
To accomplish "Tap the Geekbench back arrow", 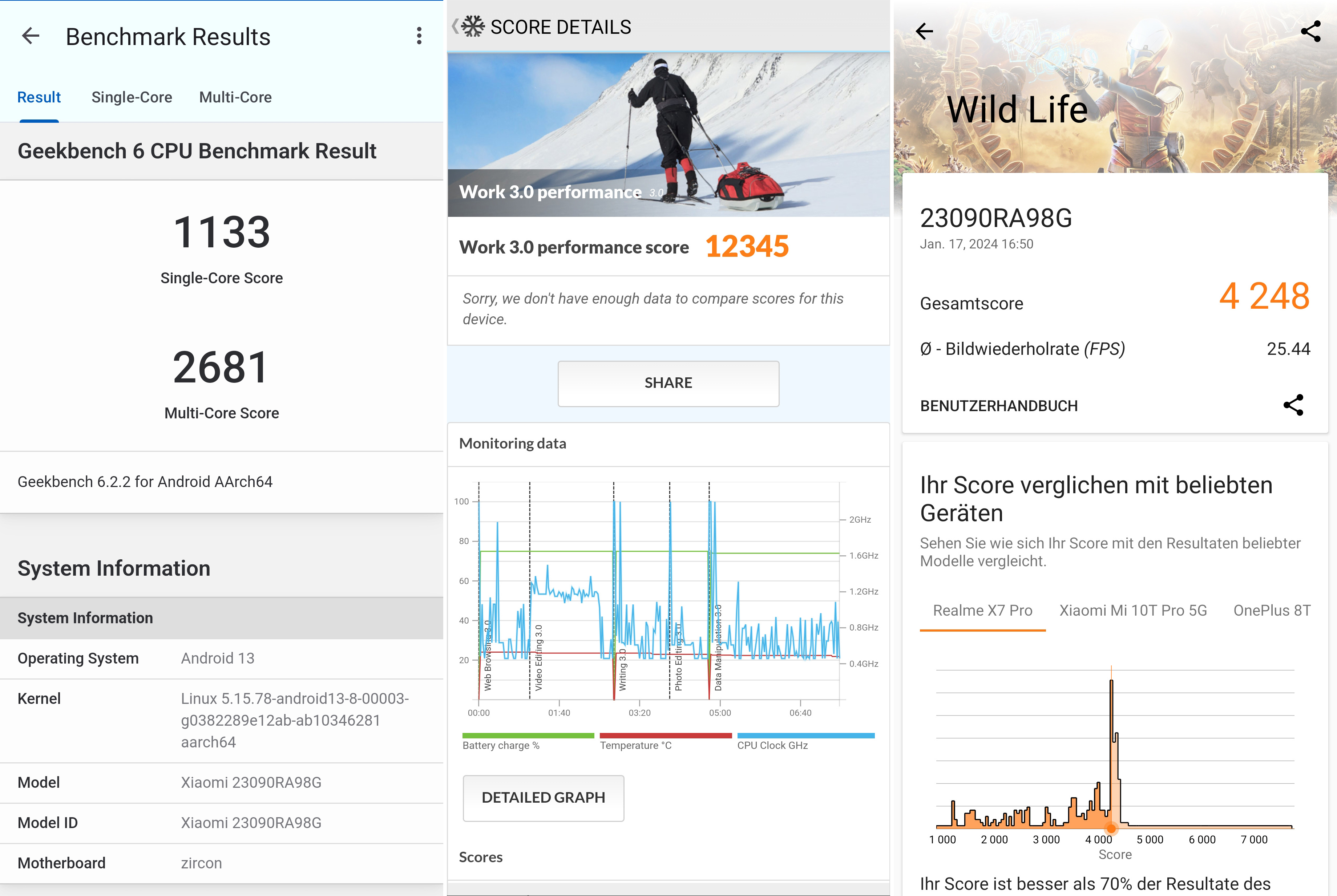I will pyautogui.click(x=31, y=37).
